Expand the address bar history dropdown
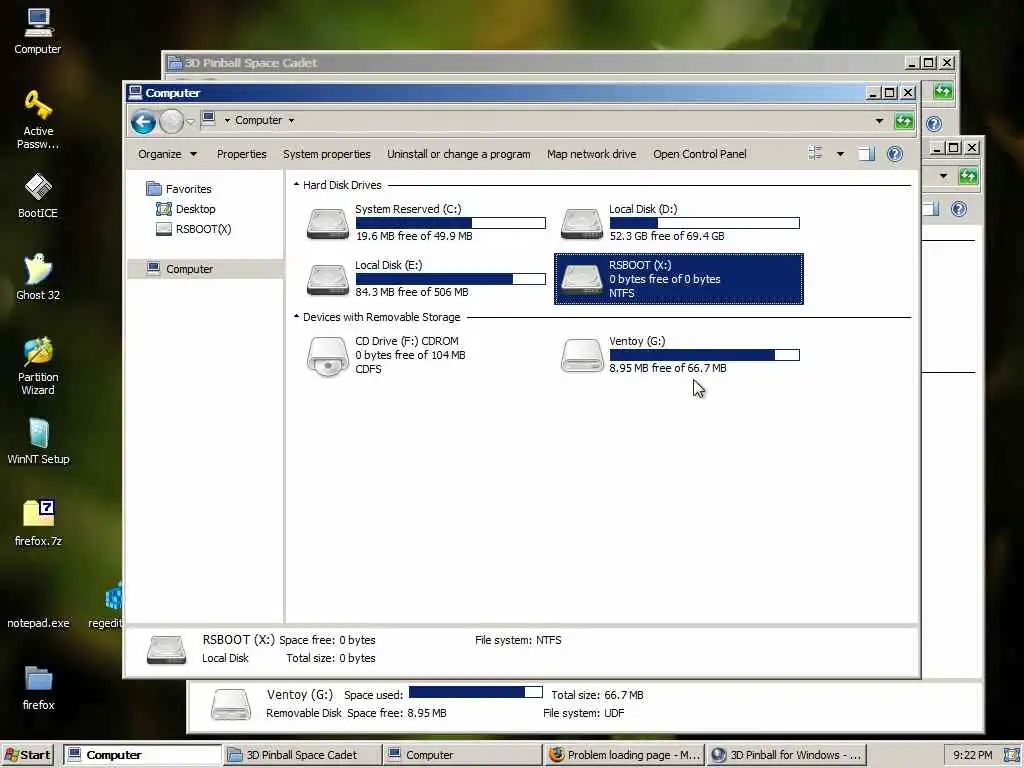Screen dimensions: 1024x768 (879, 121)
